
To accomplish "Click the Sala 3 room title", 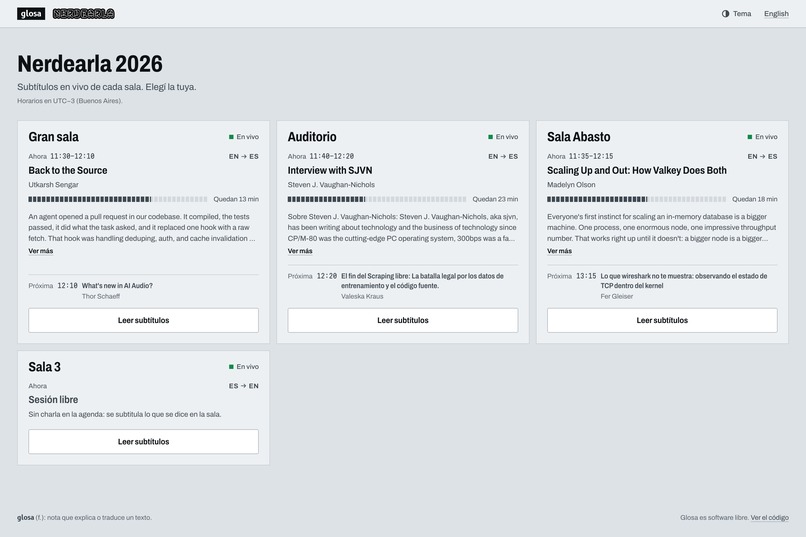I will coord(44,367).
